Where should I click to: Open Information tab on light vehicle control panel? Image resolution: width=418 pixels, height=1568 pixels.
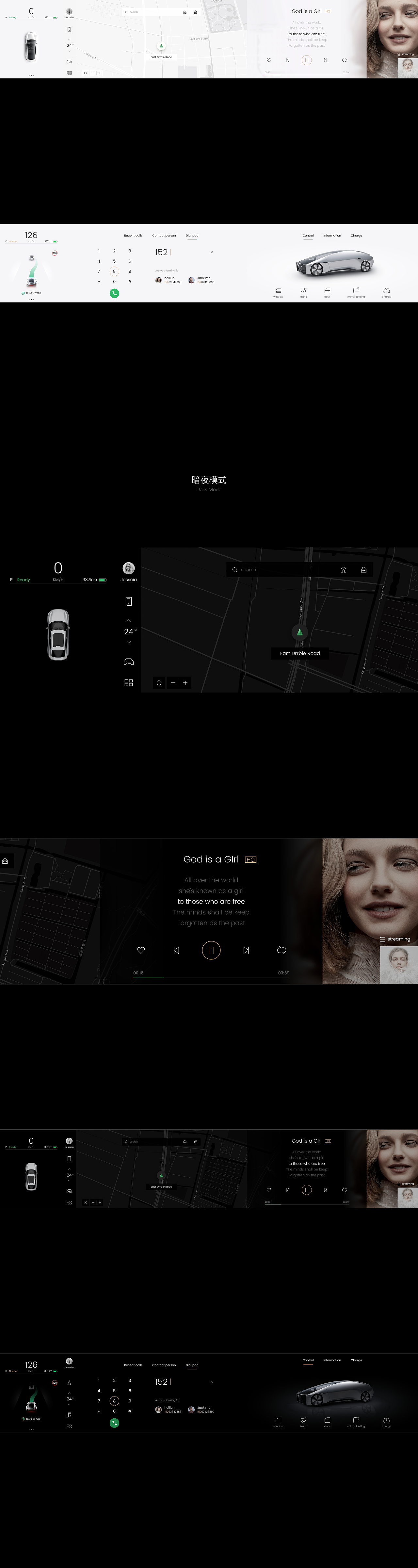(332, 236)
